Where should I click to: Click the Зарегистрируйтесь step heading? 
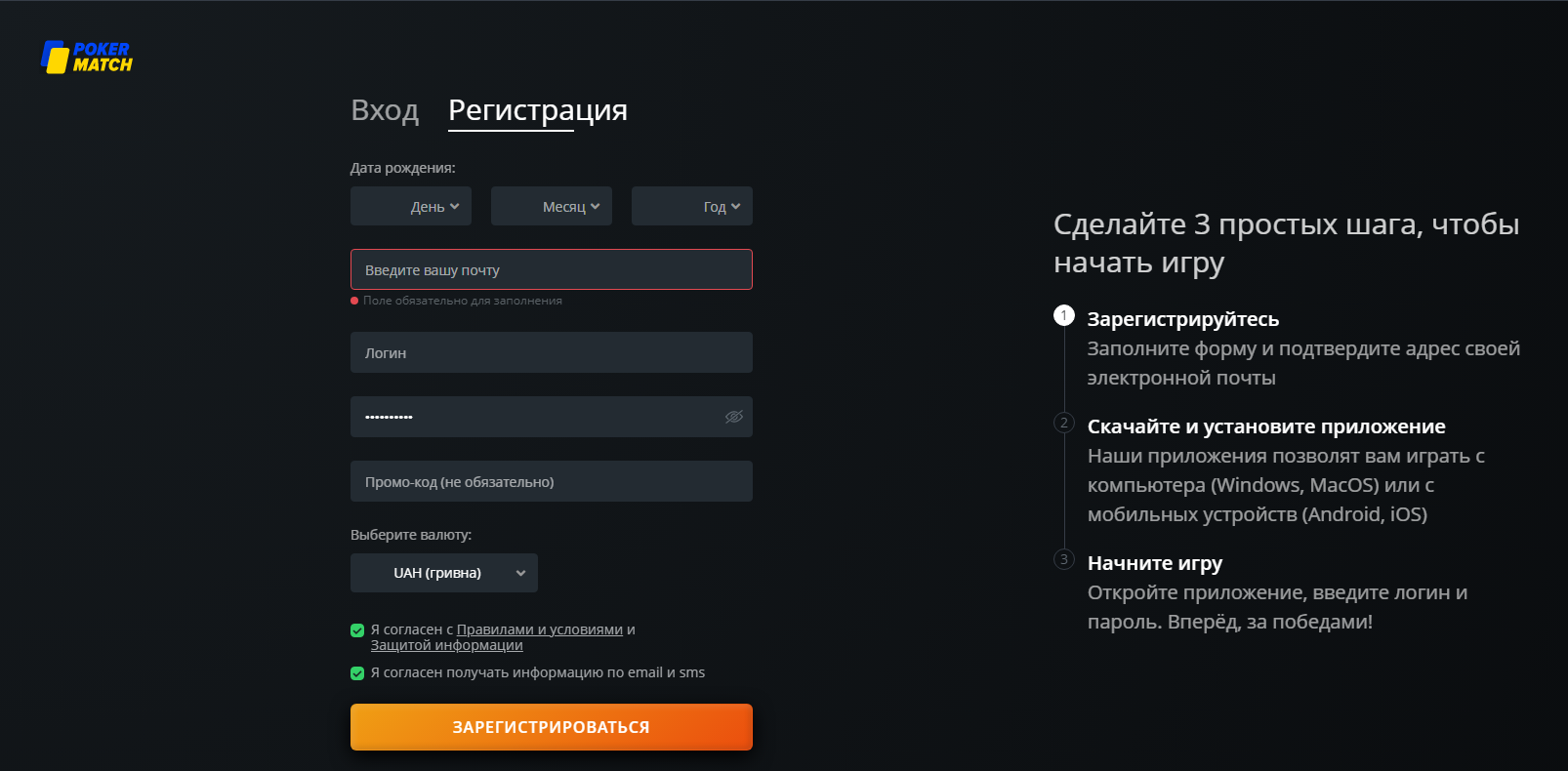1183,319
